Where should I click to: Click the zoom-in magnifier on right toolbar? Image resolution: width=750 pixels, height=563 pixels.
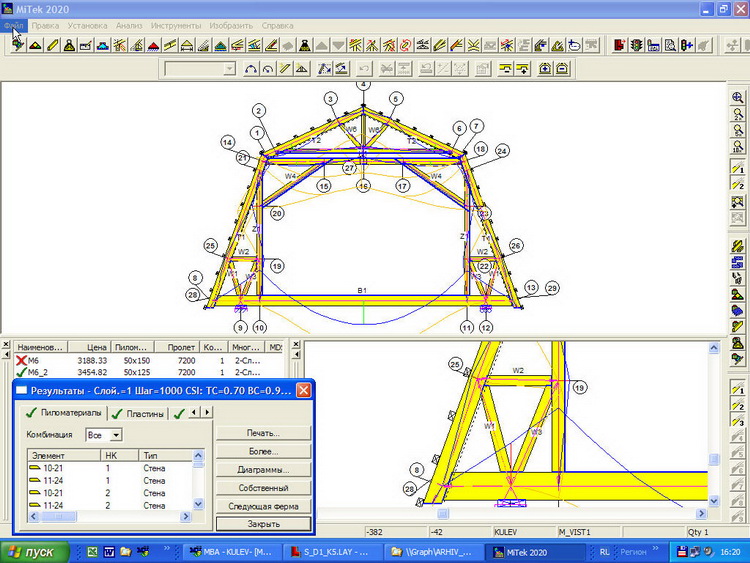[737, 98]
